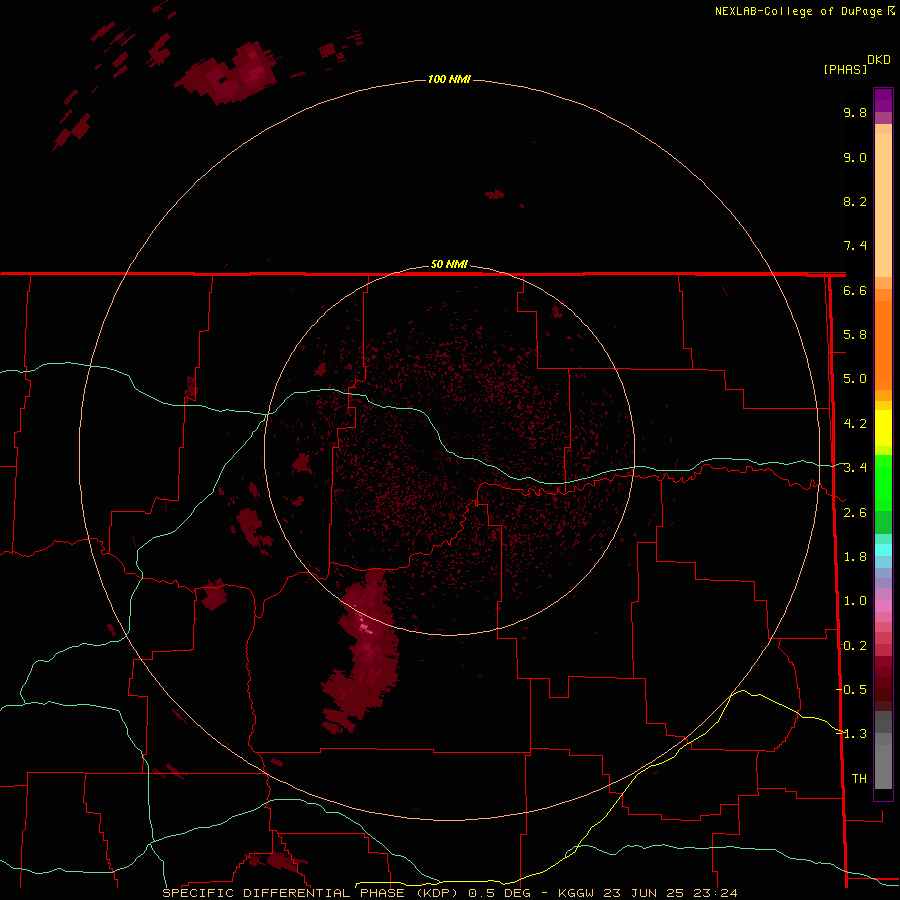This screenshot has width=900, height=900.
Task: Click the bright pink core of the southern storm
Action: (x=366, y=627)
